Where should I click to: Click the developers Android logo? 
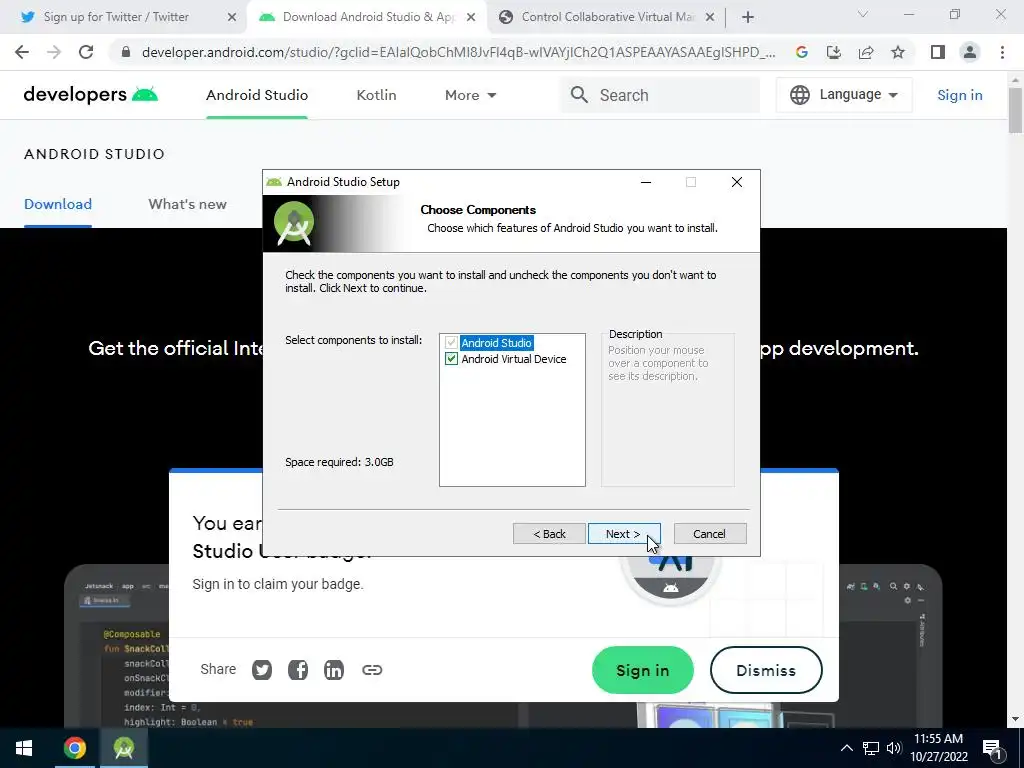(x=90, y=95)
